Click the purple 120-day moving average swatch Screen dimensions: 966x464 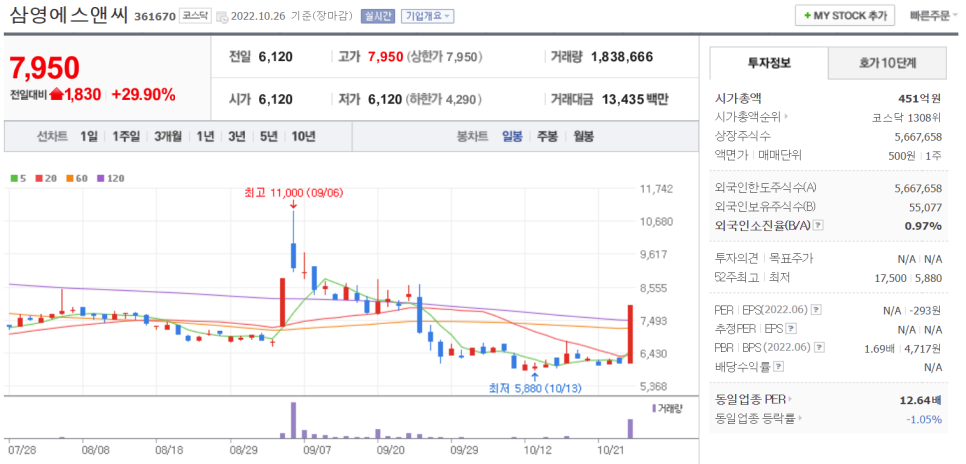tap(100, 179)
